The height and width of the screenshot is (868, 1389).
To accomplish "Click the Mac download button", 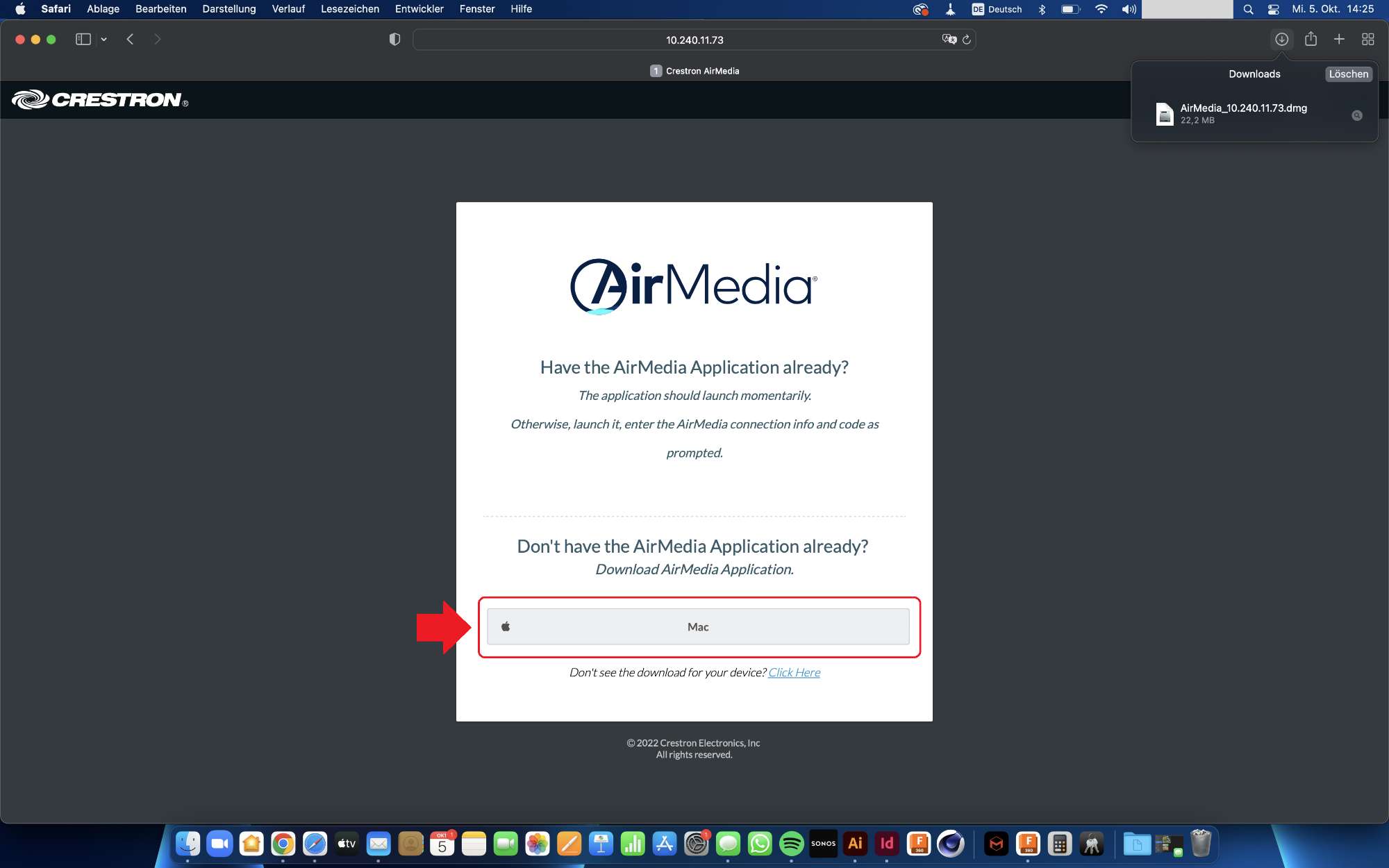I will pos(698,627).
